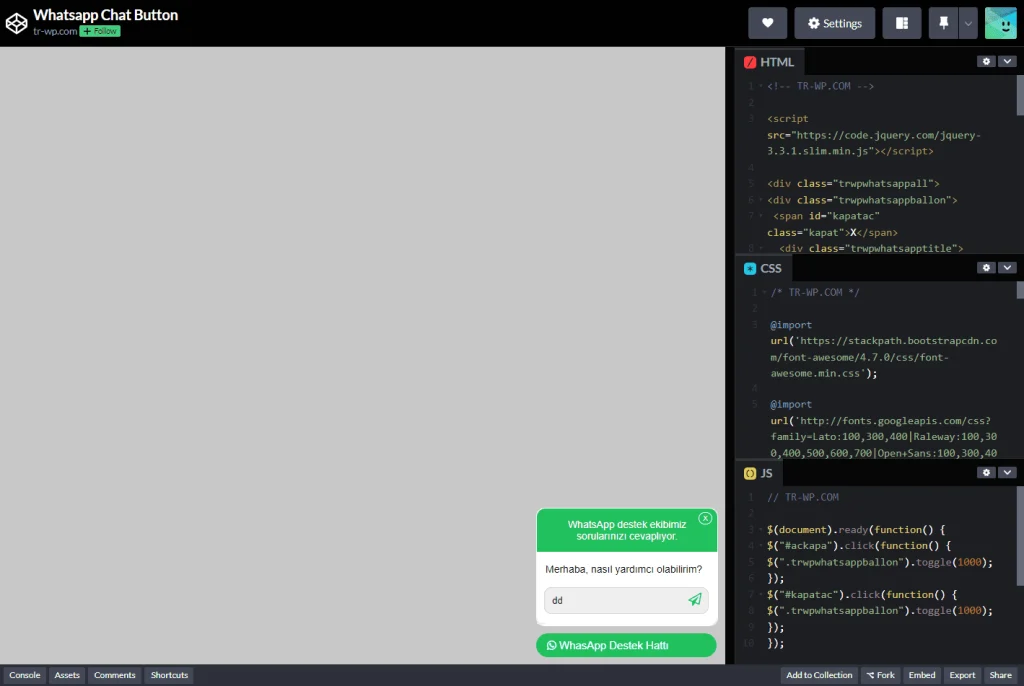Love this pen with the heart button
This screenshot has width=1024, height=686.
[767, 23]
